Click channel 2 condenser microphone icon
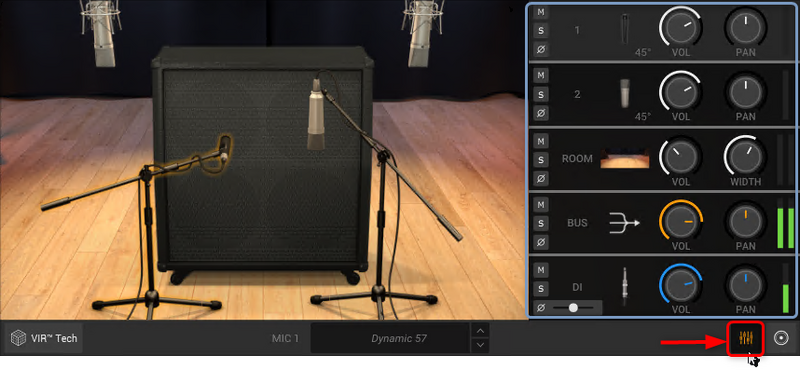The width and height of the screenshot is (800, 383). coord(625,93)
